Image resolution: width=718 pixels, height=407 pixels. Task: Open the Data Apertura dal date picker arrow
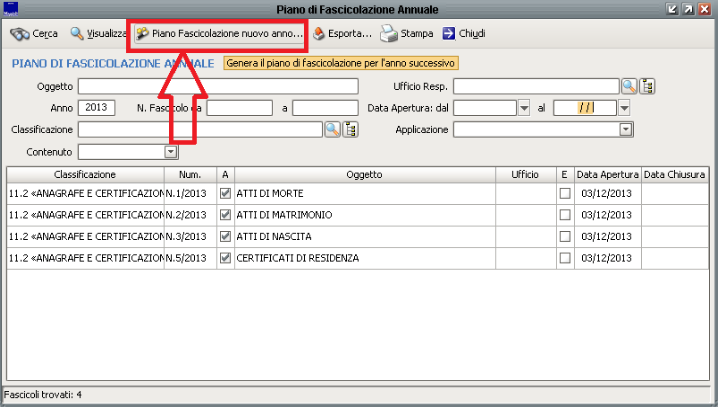point(524,108)
